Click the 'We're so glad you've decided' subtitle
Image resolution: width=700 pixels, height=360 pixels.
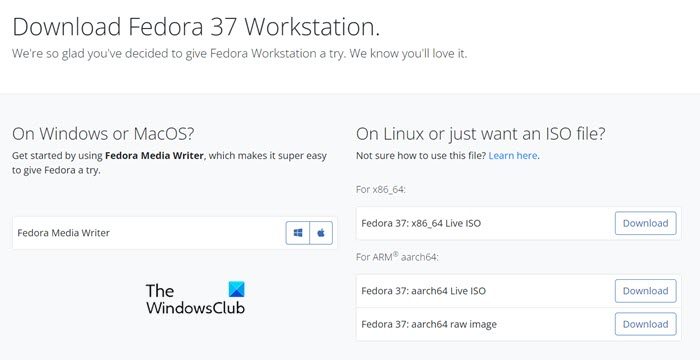pos(239,54)
